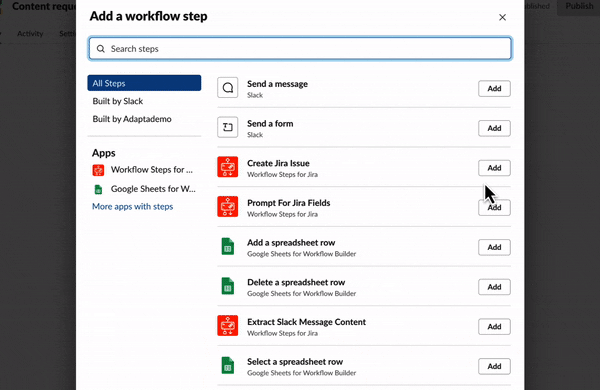
Task: Add the Extract Slack Message Content step
Action: [x=494, y=326]
